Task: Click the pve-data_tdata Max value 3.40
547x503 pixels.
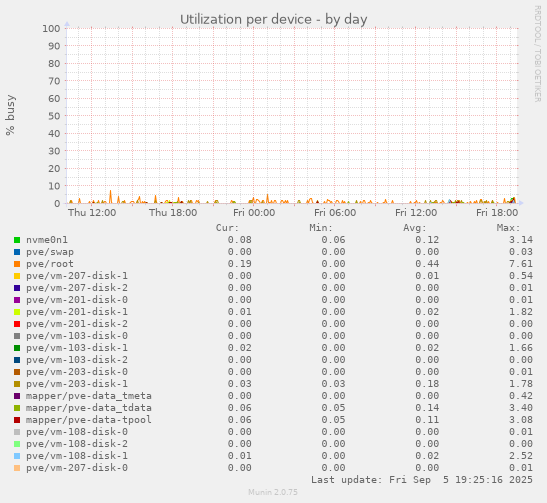Action: click(520, 408)
